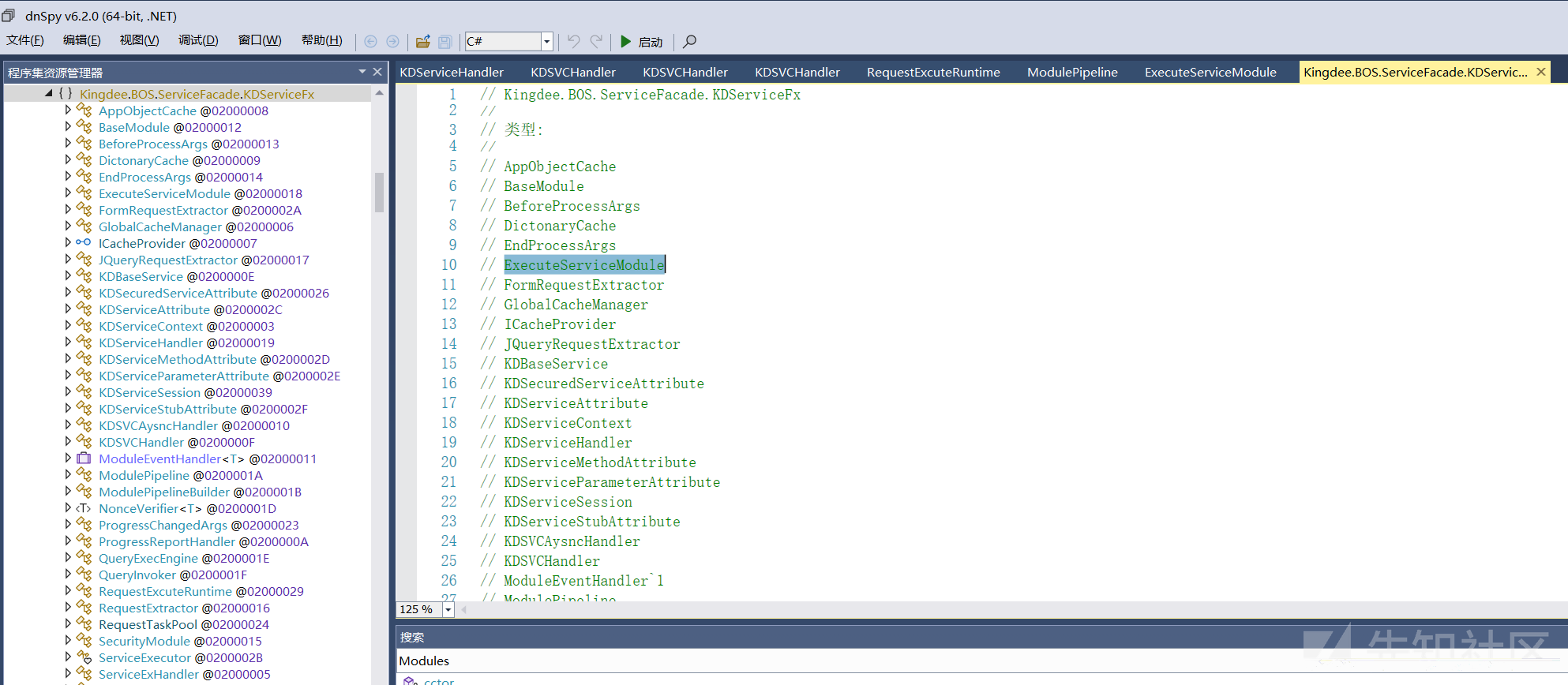Open the assembly explorer panel options arrow

point(362,72)
